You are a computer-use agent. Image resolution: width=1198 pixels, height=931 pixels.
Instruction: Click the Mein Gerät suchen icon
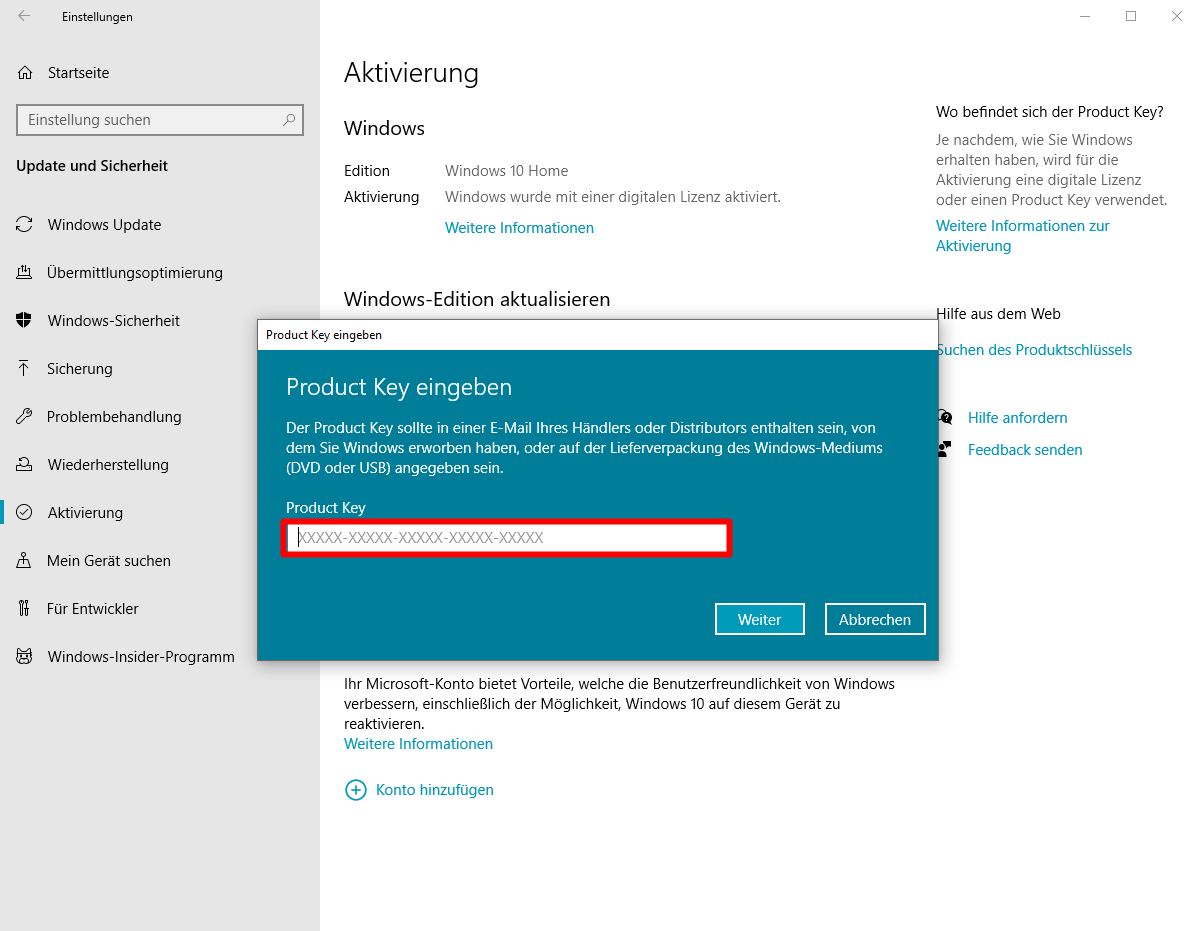[x=24, y=561]
